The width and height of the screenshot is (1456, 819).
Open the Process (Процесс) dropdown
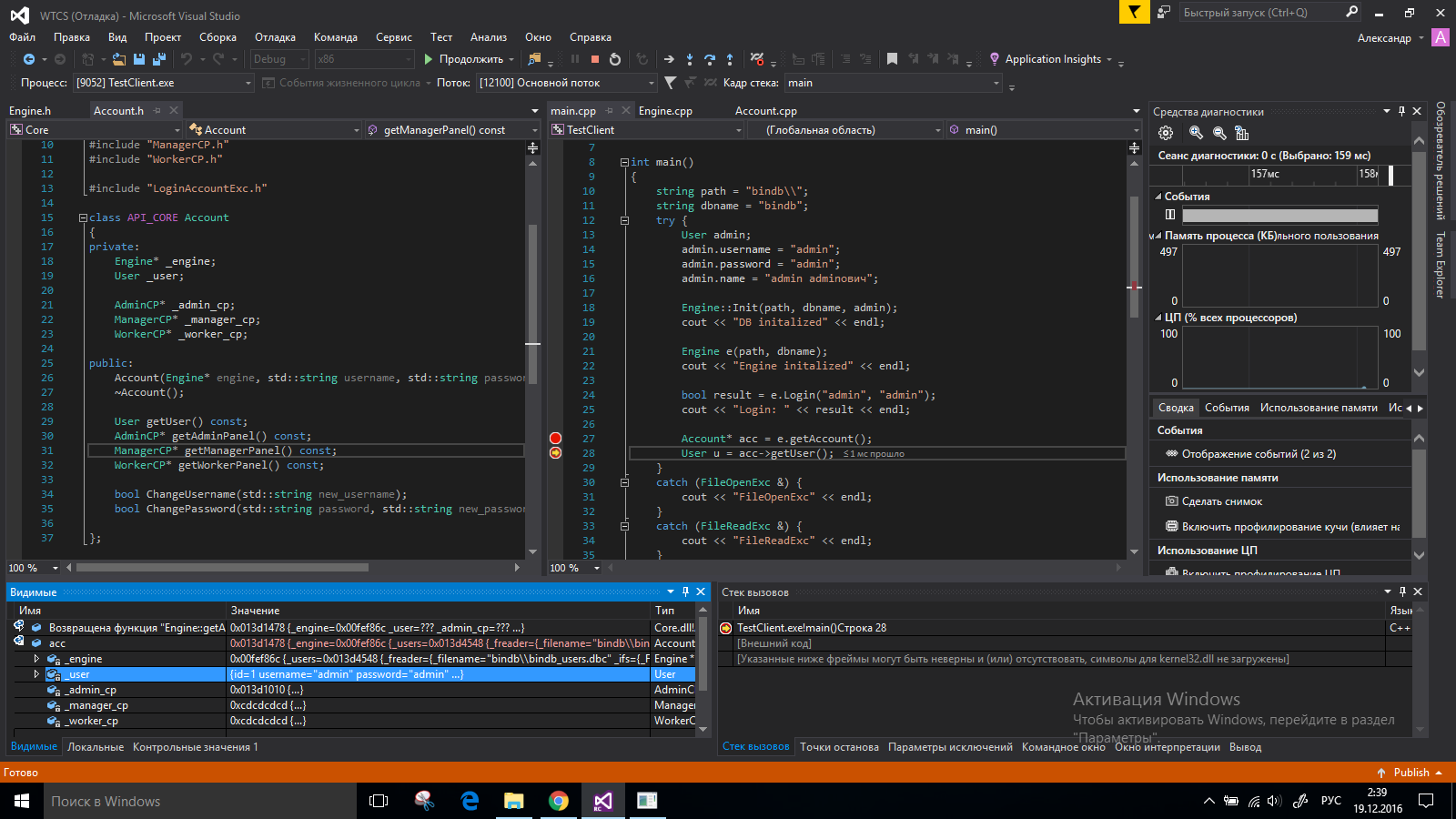point(163,83)
